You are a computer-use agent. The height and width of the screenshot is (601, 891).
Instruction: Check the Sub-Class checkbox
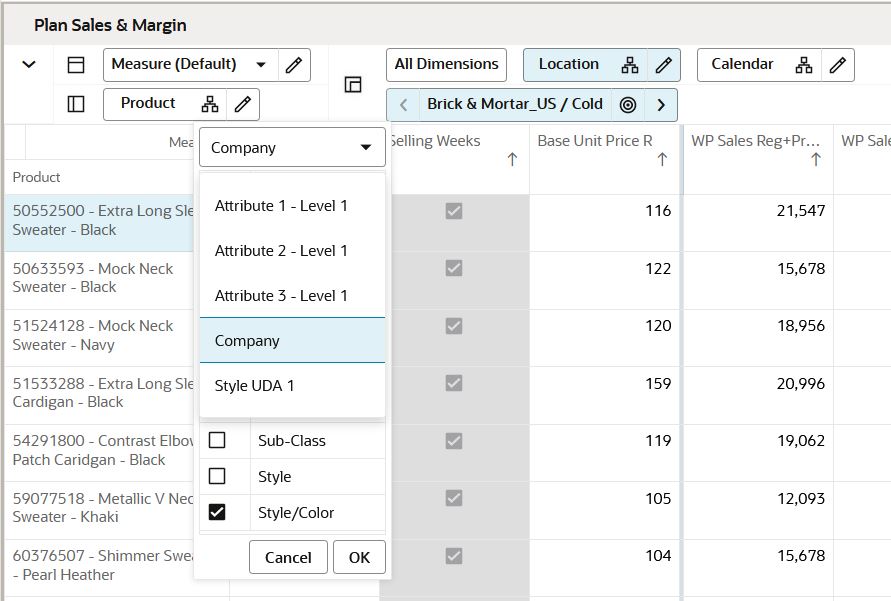point(217,440)
